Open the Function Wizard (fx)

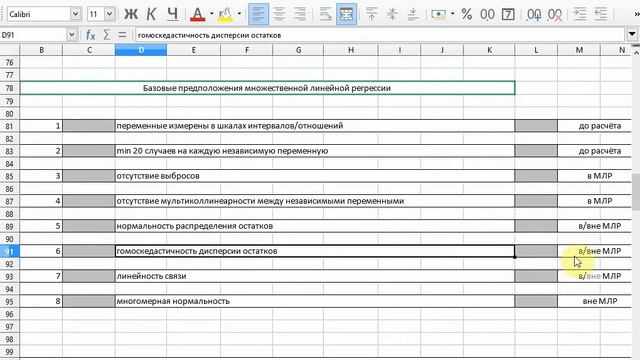pos(90,35)
